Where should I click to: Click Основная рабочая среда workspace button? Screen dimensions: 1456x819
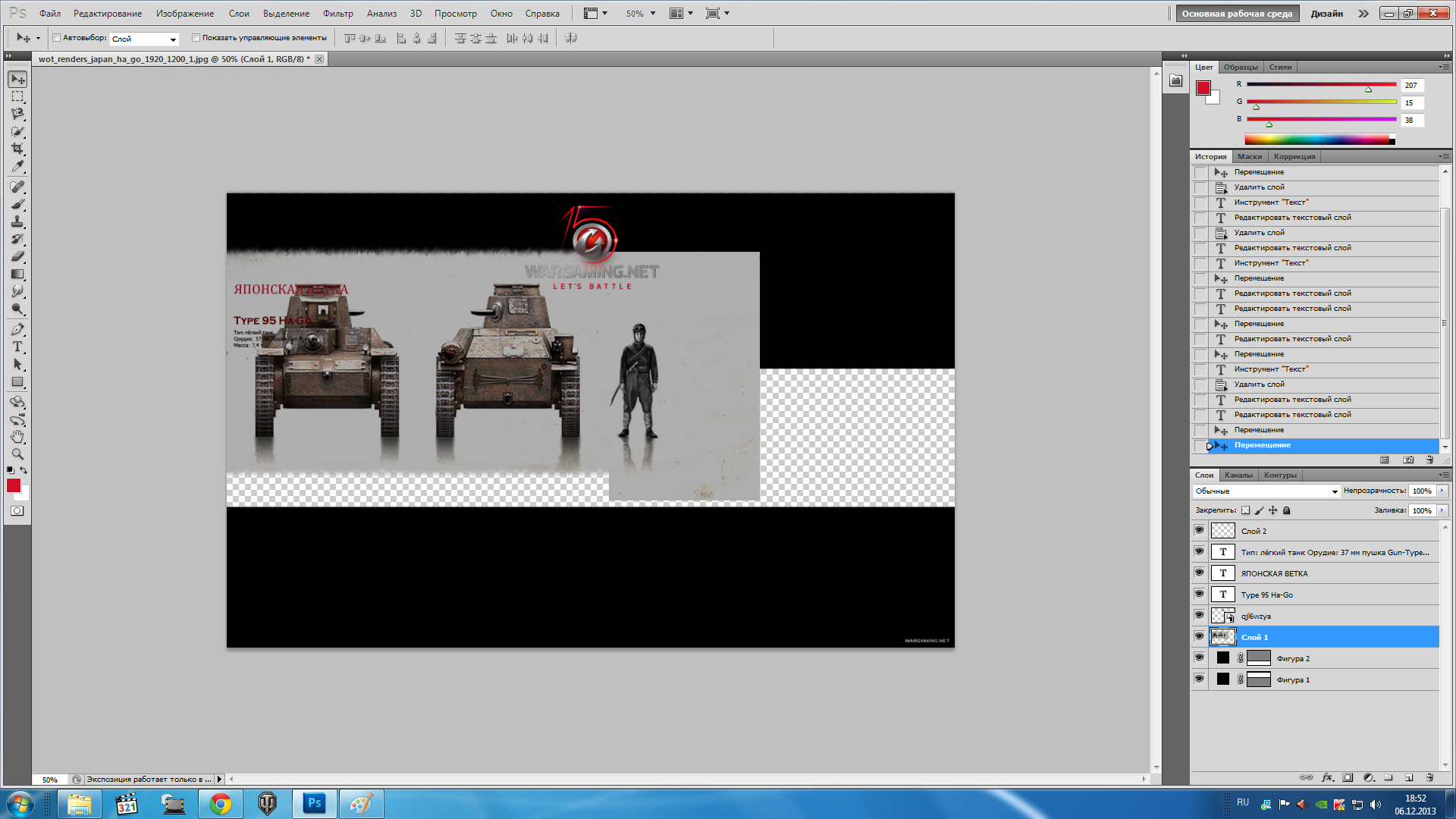[x=1236, y=14]
